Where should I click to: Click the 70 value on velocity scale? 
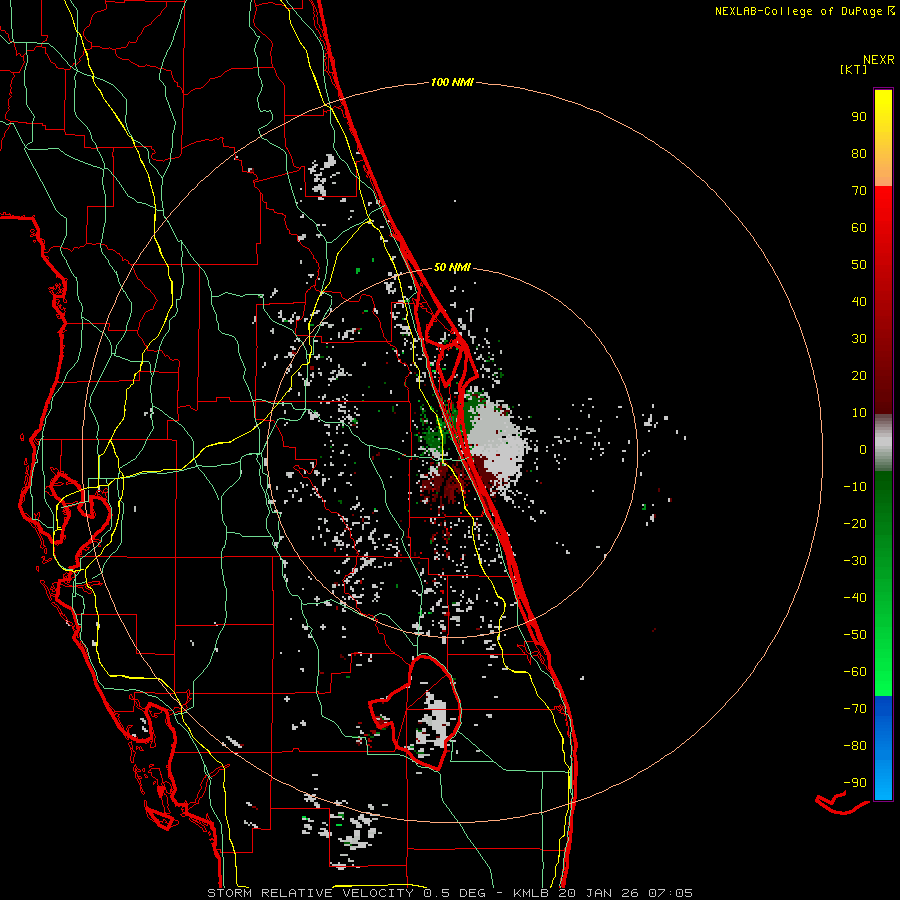tap(859, 191)
